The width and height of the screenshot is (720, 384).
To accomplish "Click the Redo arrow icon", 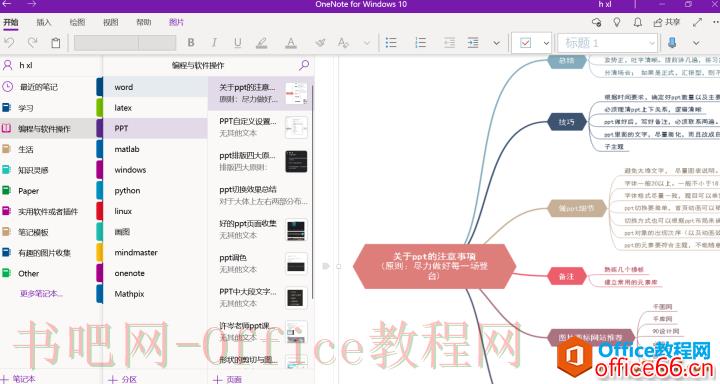I will click(32, 43).
